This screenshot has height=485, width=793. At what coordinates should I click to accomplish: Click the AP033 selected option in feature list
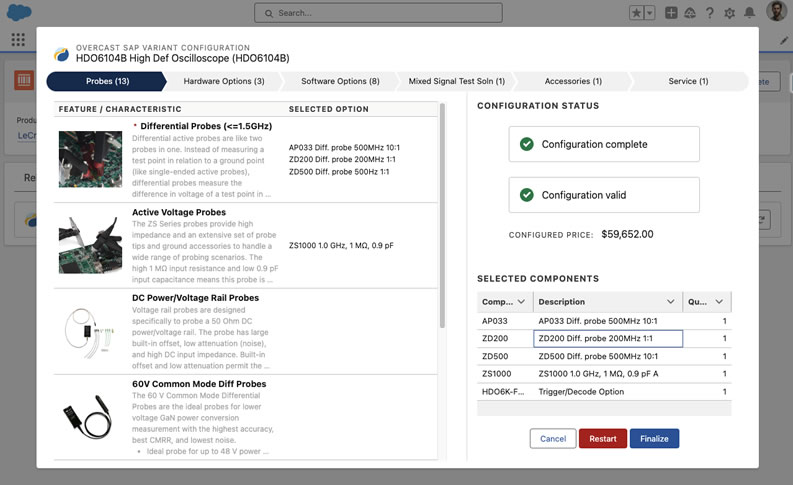[x=344, y=147]
